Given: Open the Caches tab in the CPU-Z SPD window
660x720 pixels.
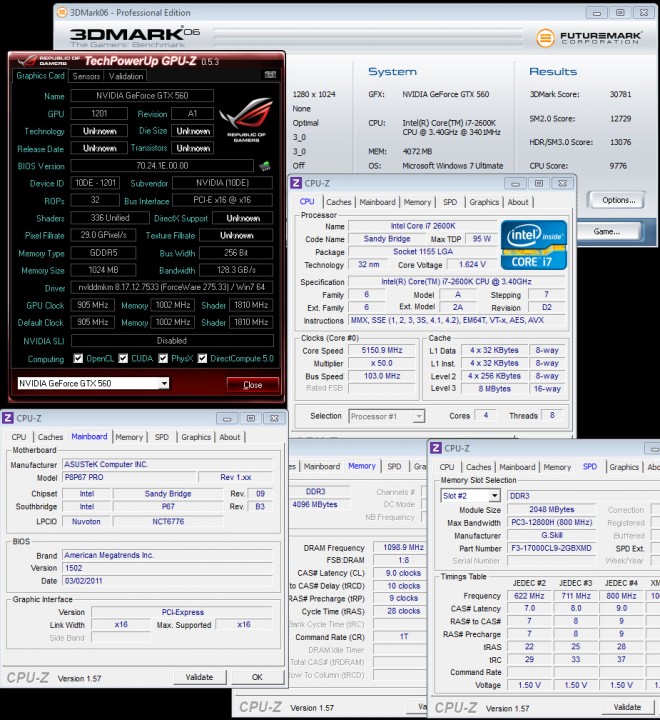Looking at the screenshot, I should click(478, 467).
